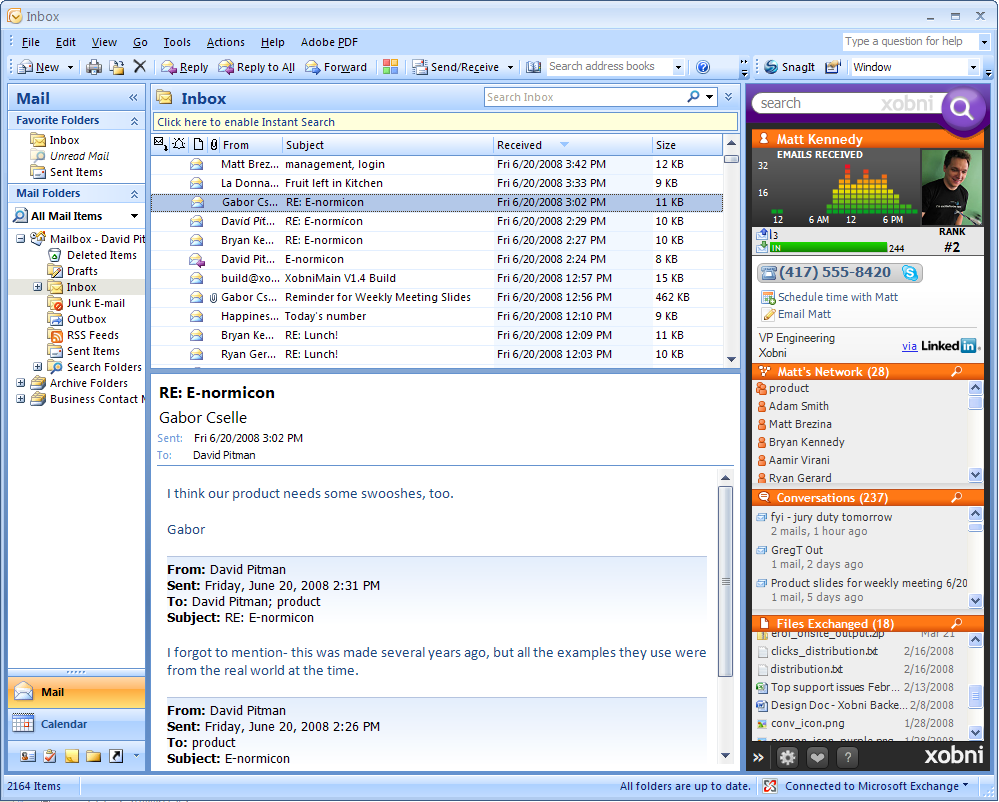The height and width of the screenshot is (802, 999).
Task: Open the Search Inbox options dropdown arrow
Action: 710,97
